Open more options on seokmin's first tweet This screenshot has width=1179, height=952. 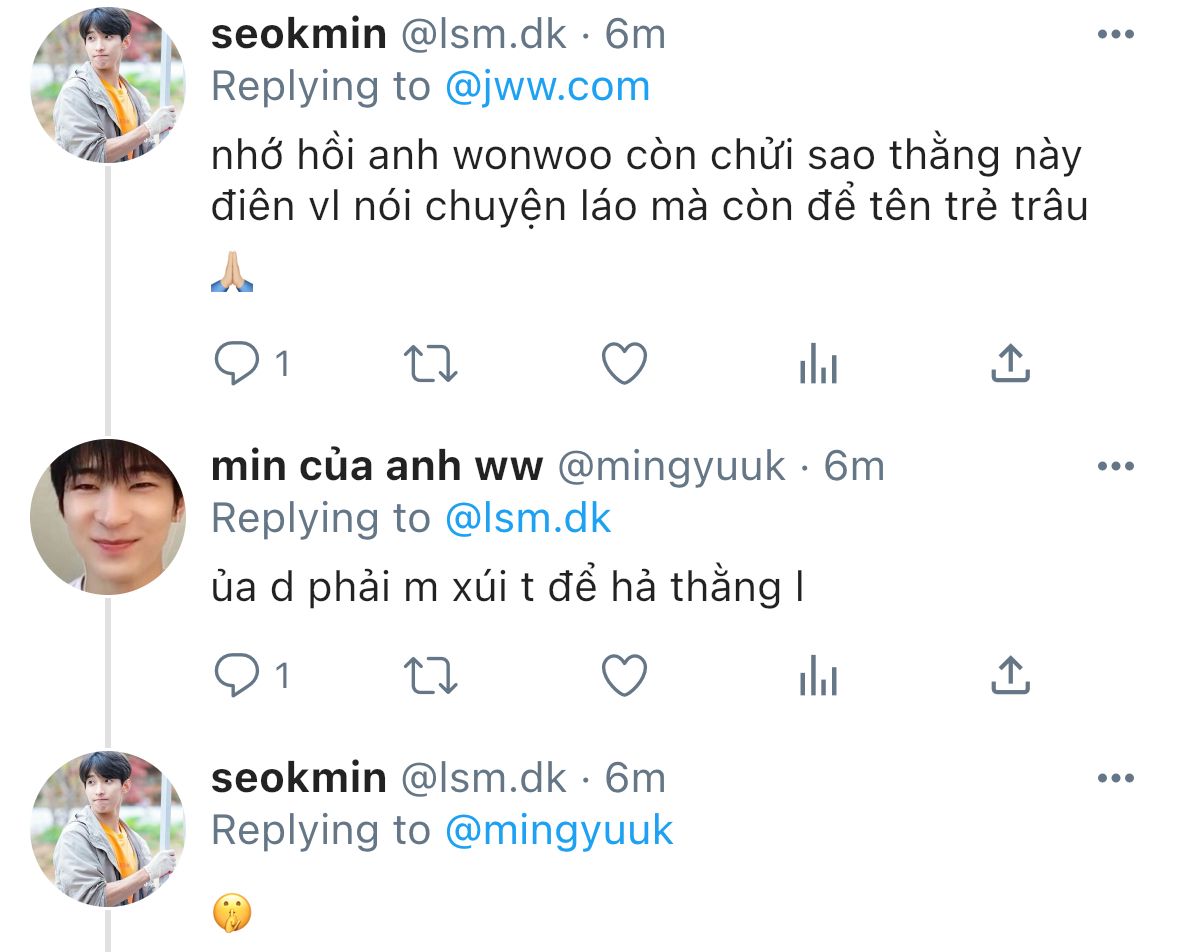point(1115,34)
